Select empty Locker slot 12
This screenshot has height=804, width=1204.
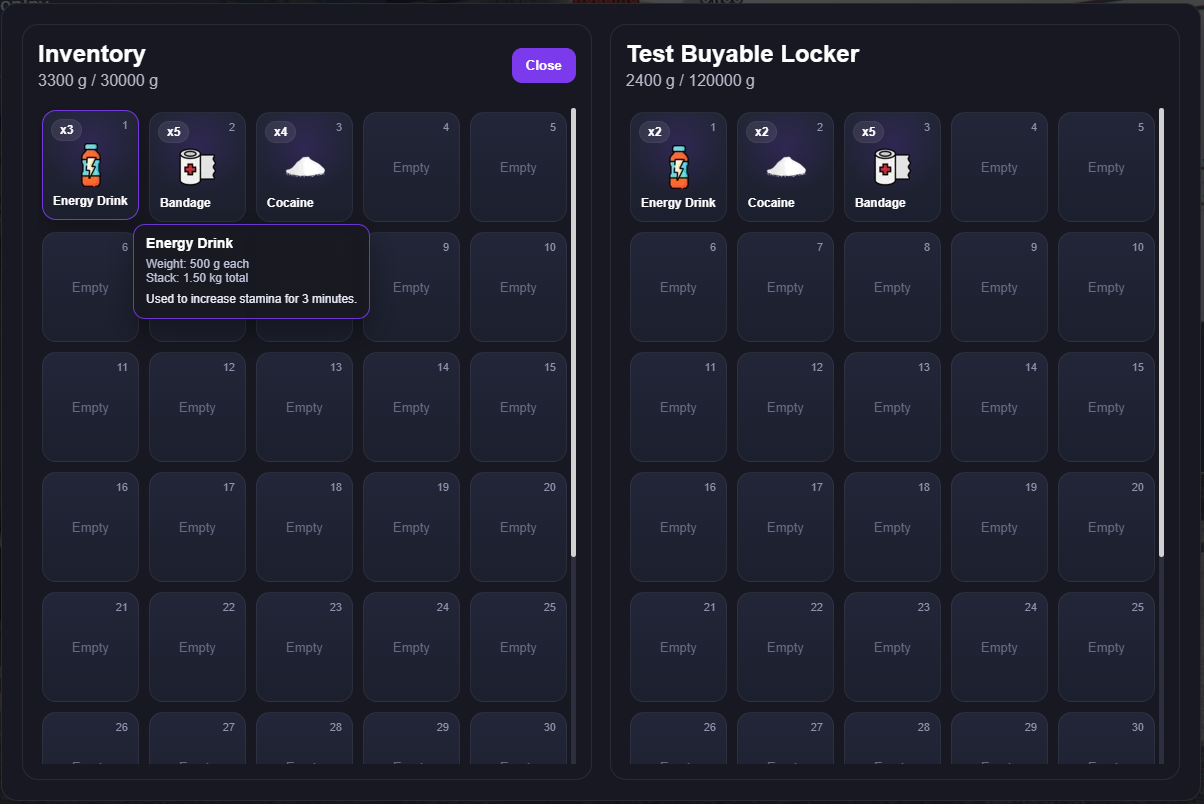(x=785, y=407)
